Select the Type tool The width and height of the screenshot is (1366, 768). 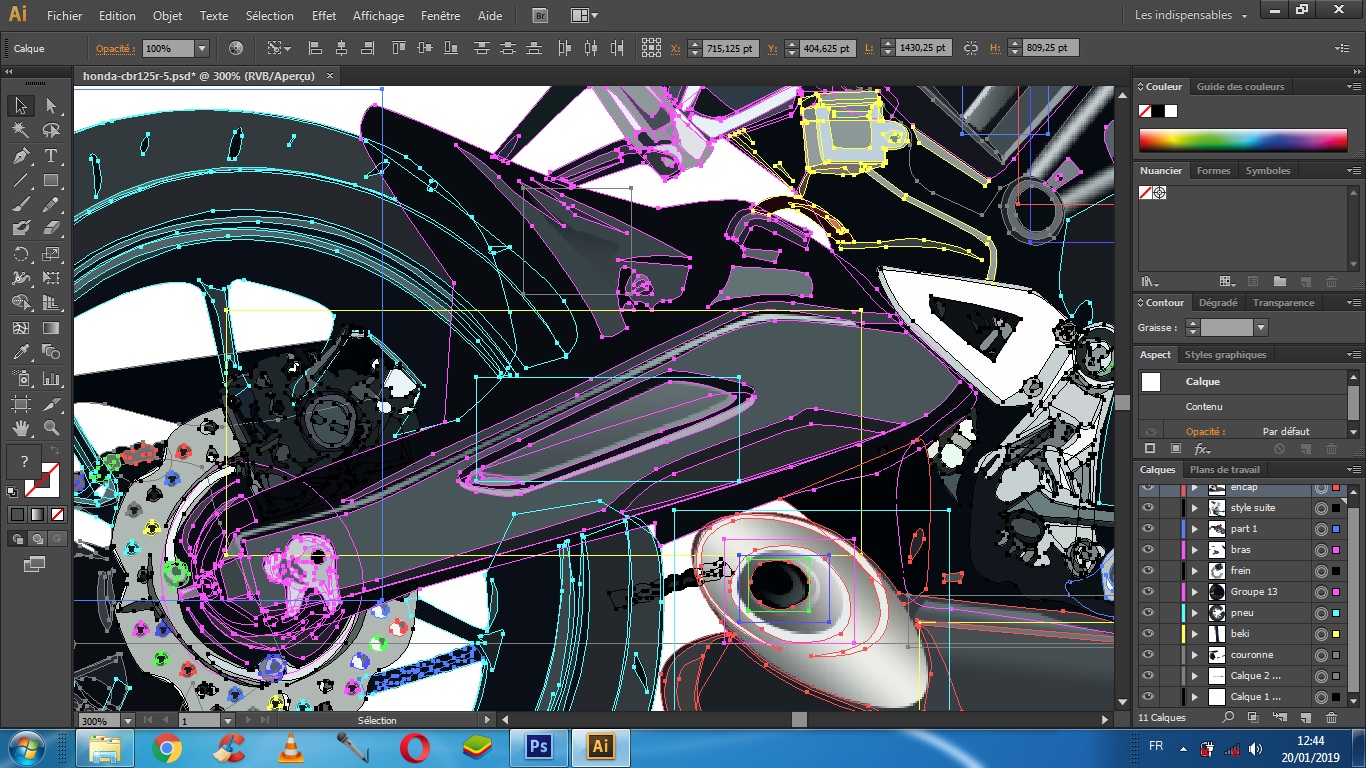[51, 156]
